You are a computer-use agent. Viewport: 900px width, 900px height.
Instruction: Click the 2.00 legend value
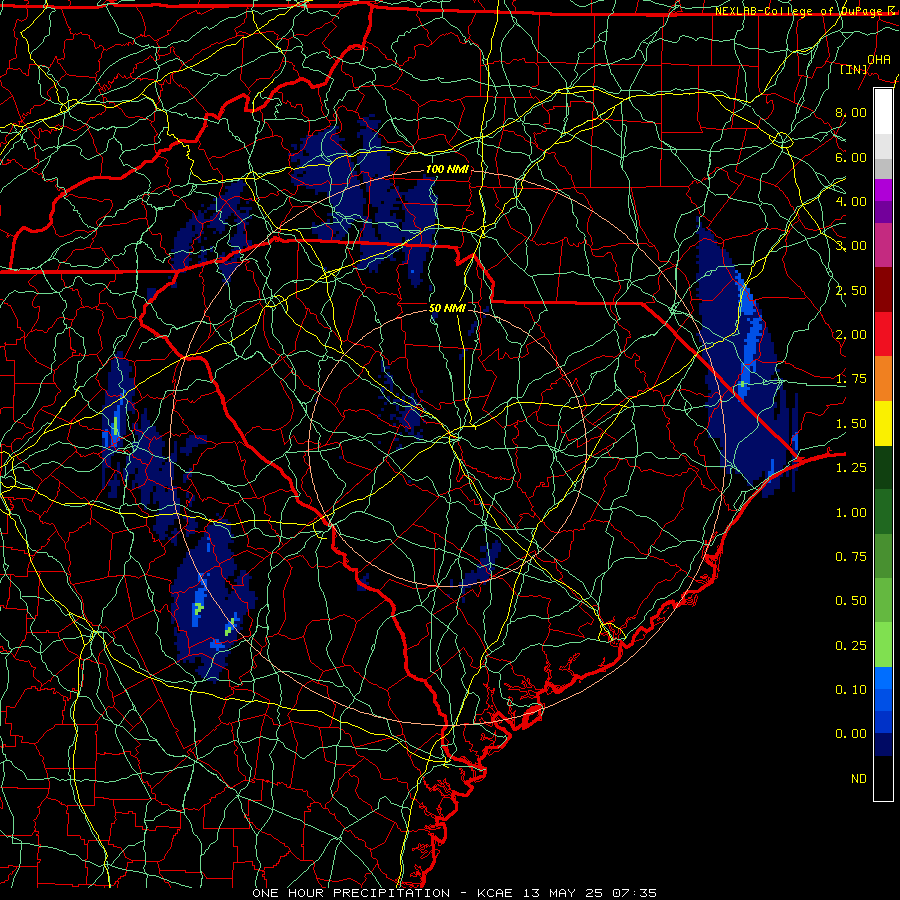(x=851, y=335)
